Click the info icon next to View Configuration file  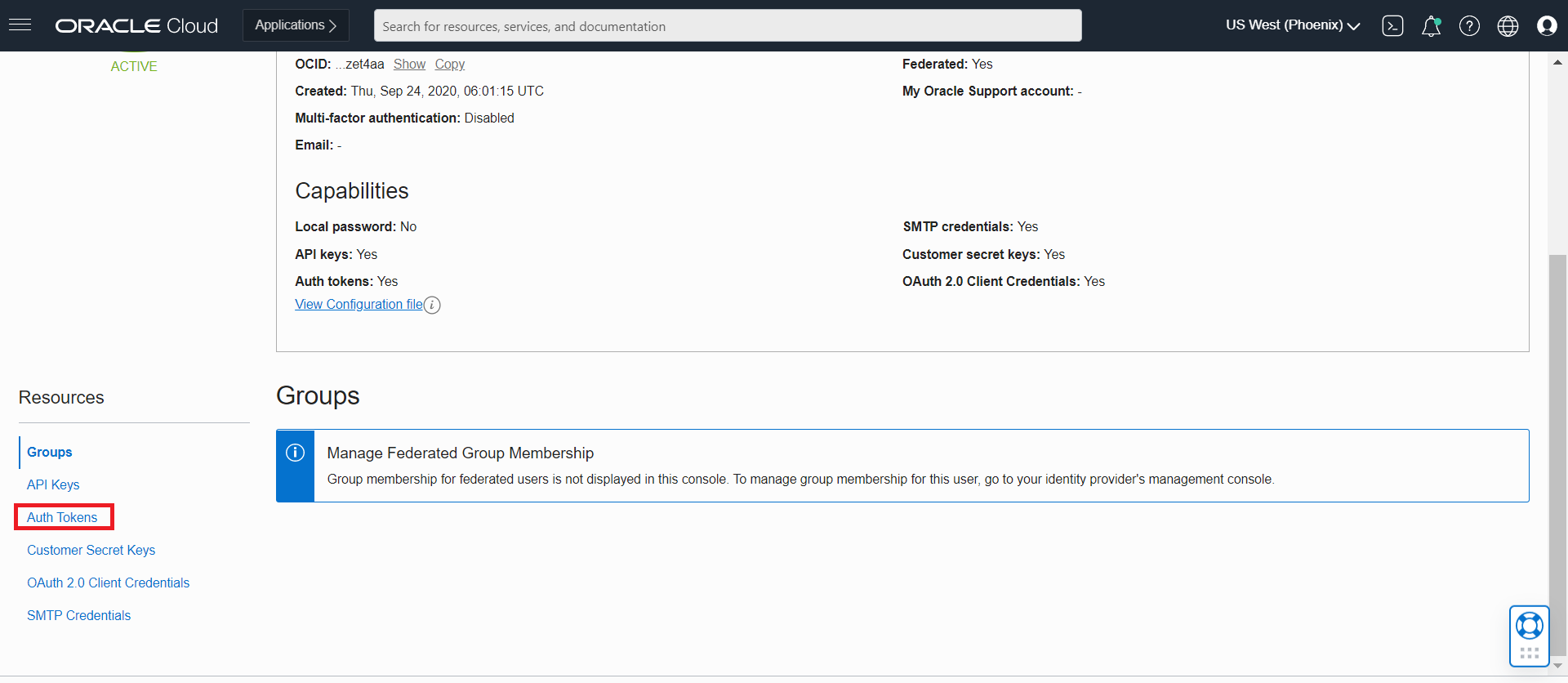point(432,305)
